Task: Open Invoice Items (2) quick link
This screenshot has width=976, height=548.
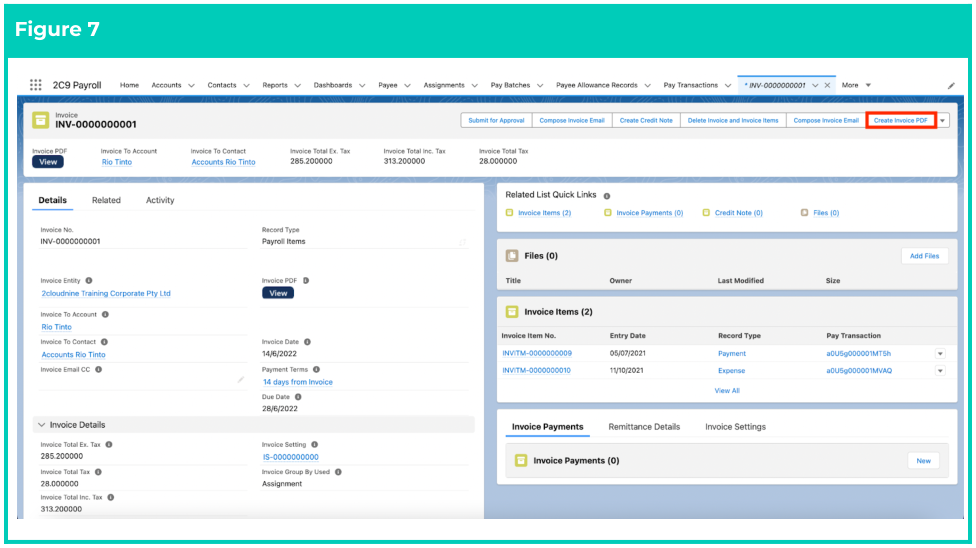Action: pyautogui.click(x=545, y=213)
